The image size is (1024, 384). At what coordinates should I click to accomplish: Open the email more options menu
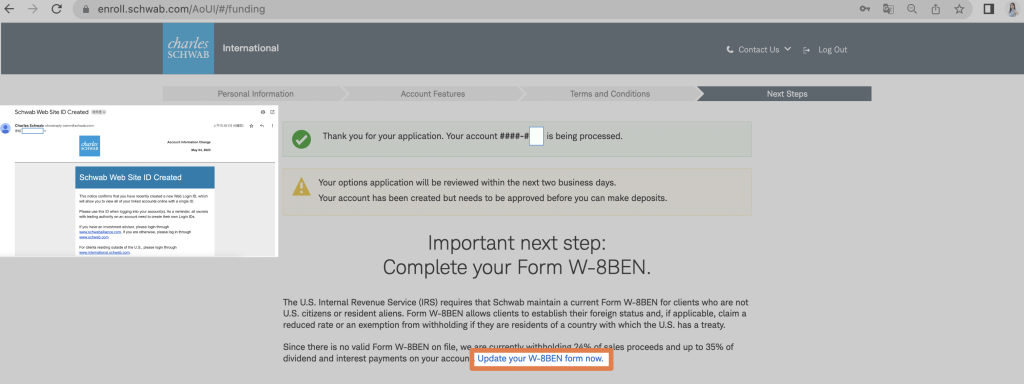[x=272, y=126]
